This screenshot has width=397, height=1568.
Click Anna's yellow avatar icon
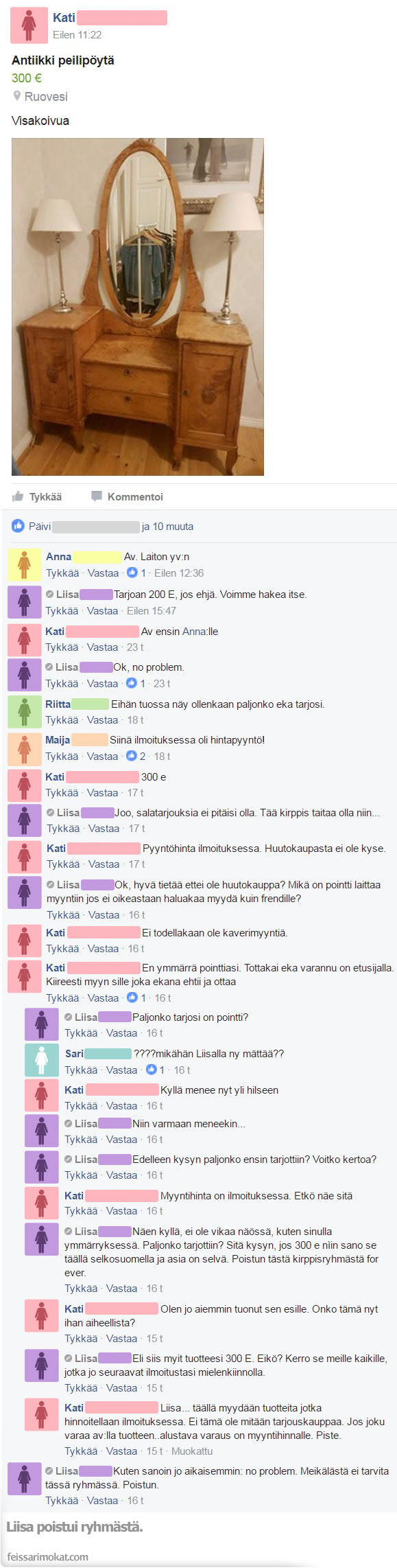(x=24, y=564)
